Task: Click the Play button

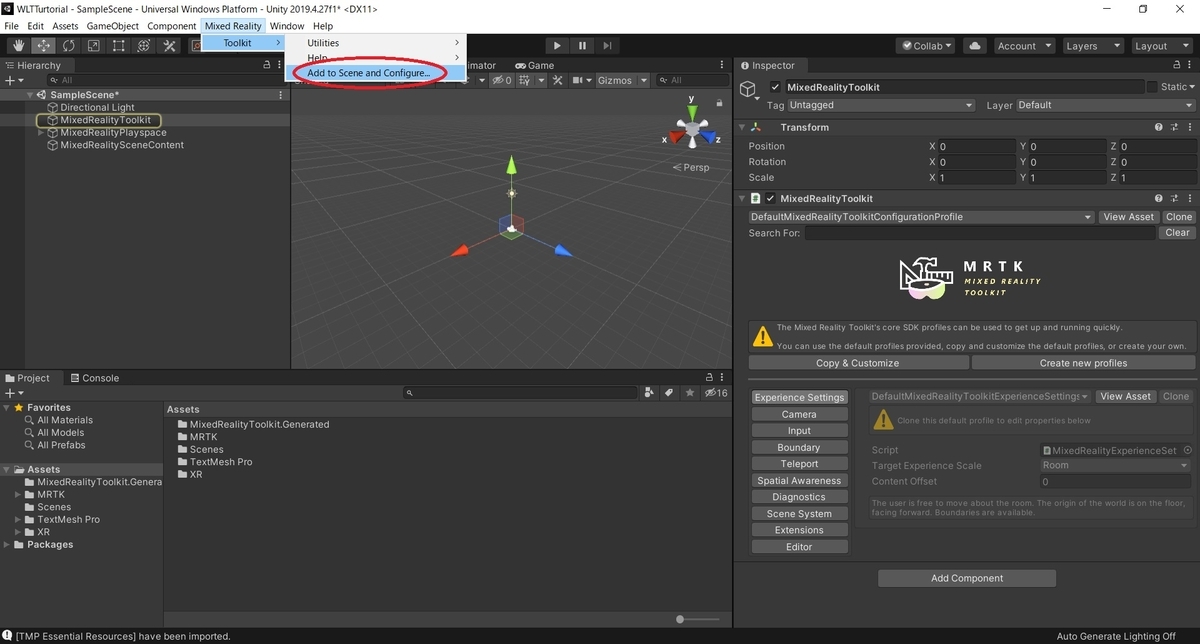Action: (x=557, y=46)
